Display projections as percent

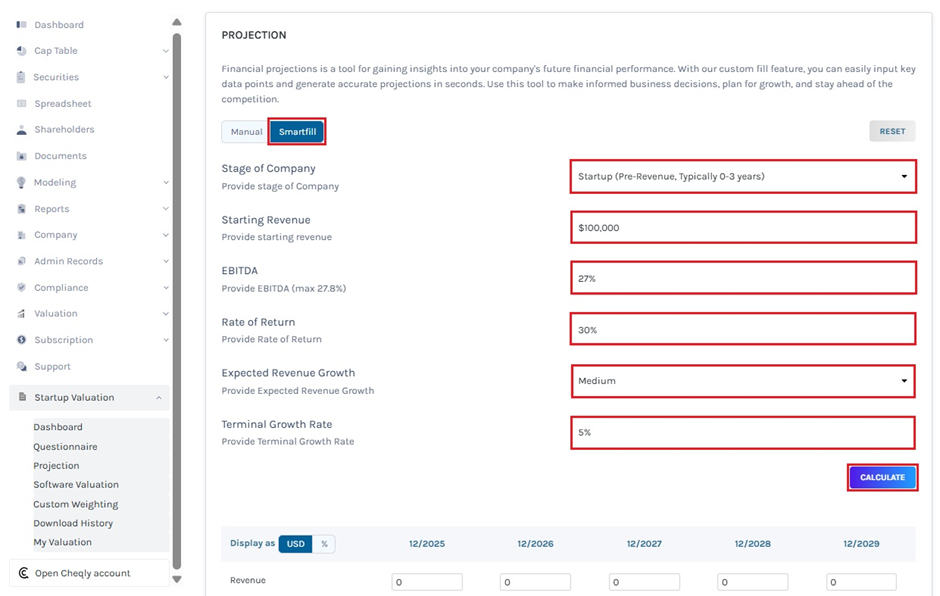click(324, 544)
